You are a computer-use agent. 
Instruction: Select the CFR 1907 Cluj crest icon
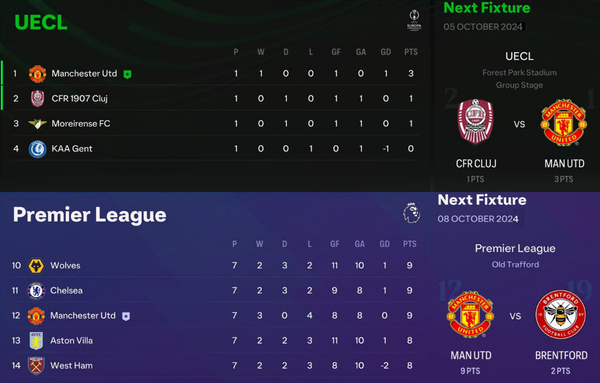point(38,99)
